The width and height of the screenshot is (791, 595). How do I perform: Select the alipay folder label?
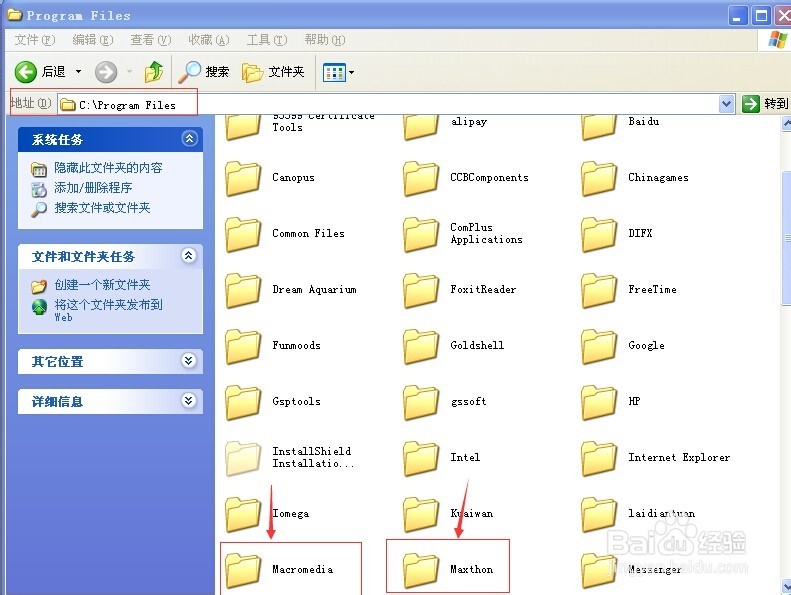pos(469,121)
